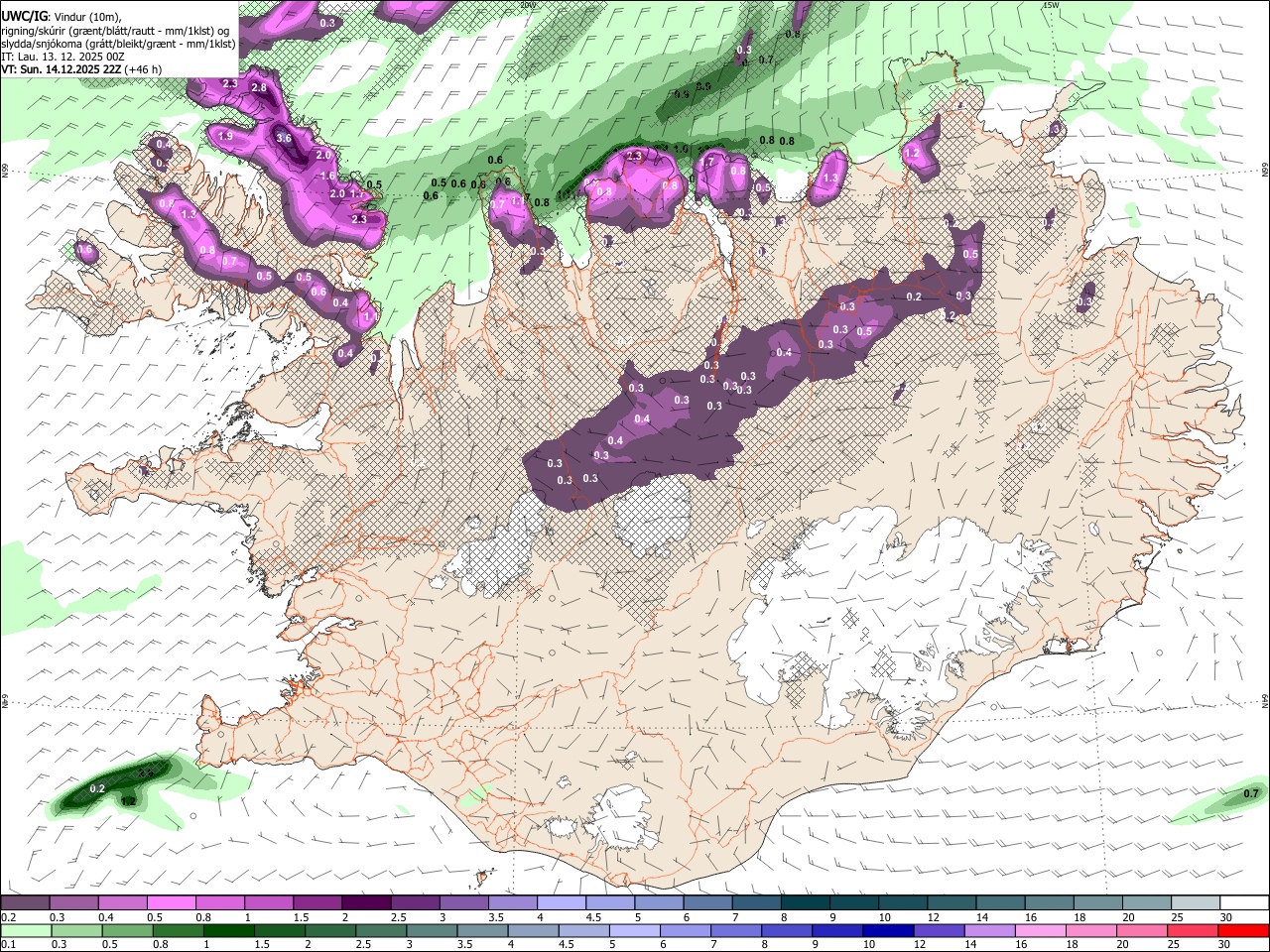Click the 12 swatch in the lower rain legend
This screenshot has height=952, width=1270.
[x=939, y=930]
